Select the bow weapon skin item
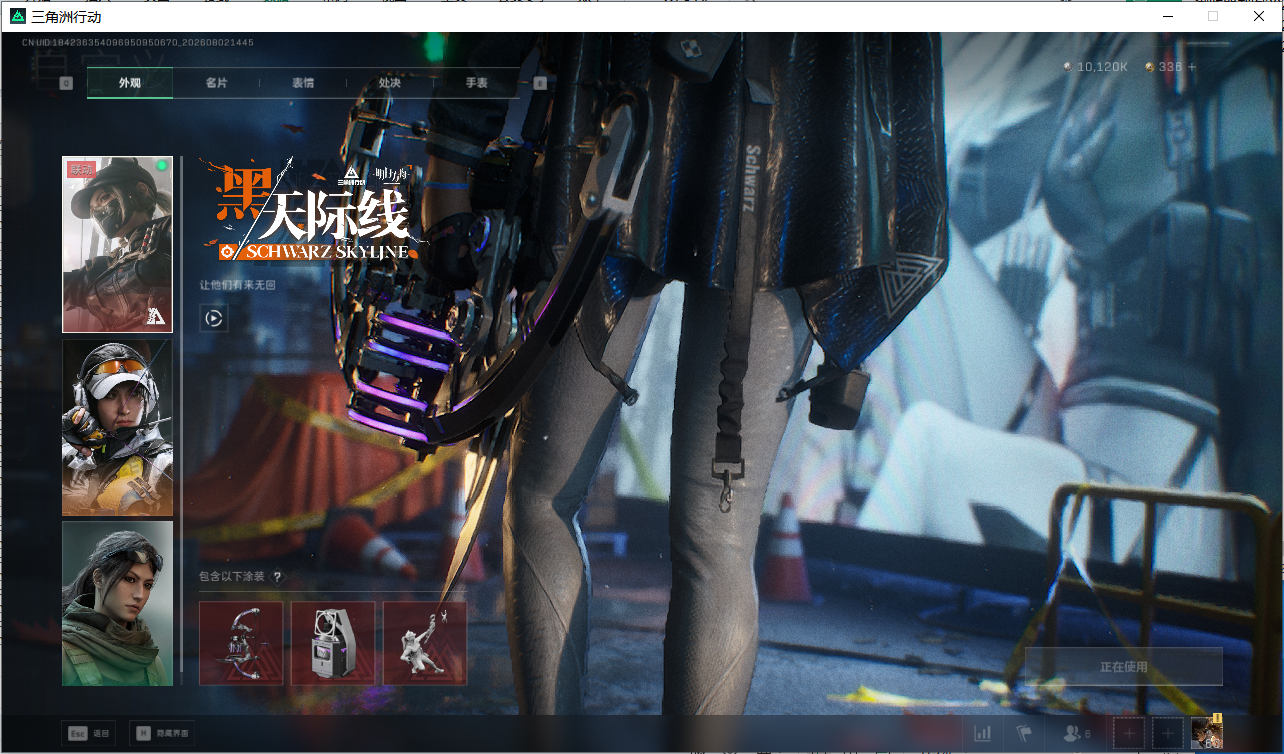Image resolution: width=1284 pixels, height=754 pixels. pyautogui.click(x=241, y=643)
